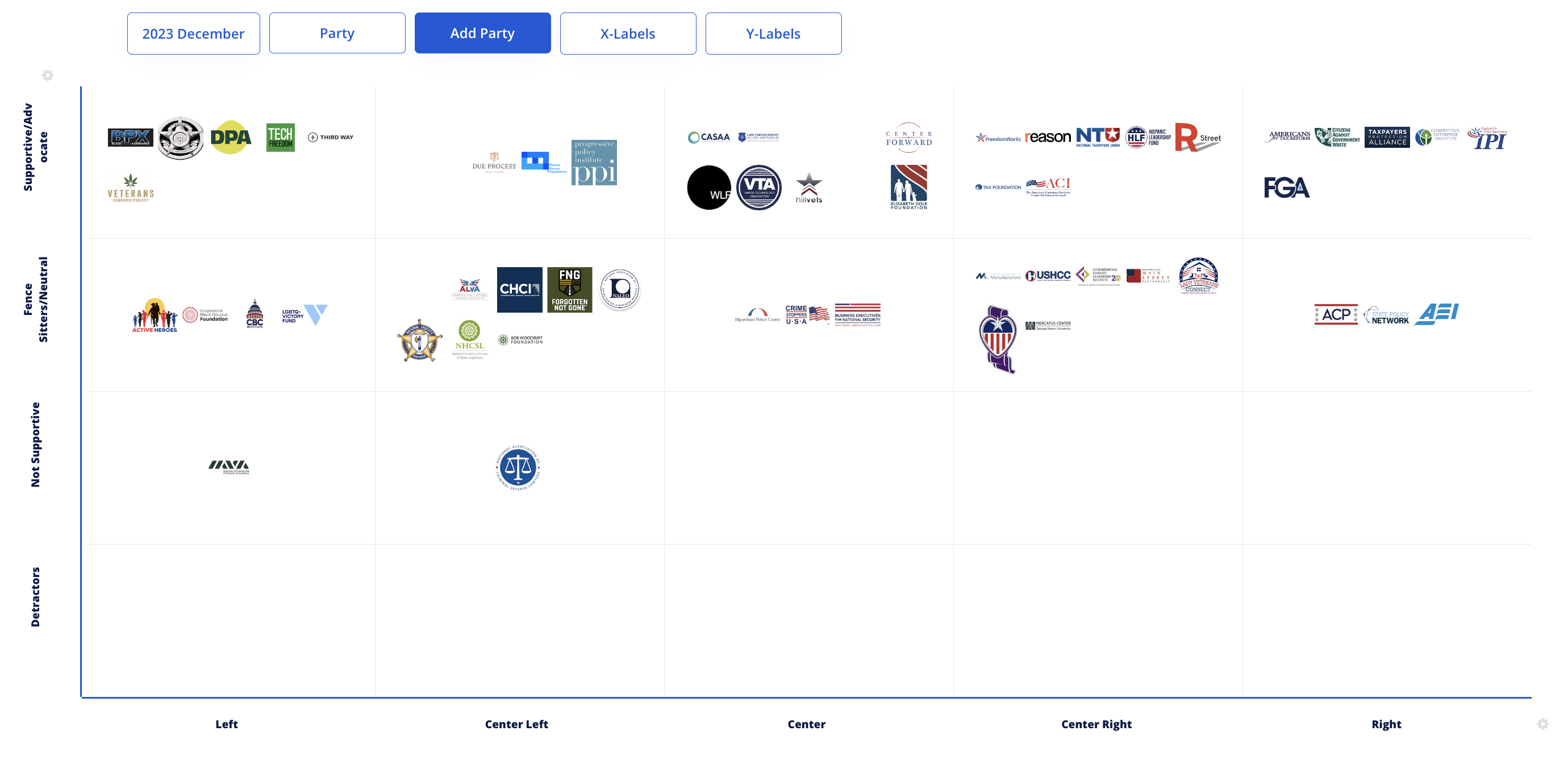Viewport: 1568px width, 764px height.
Task: Click the Mercatus Center logo
Action: point(1048,326)
